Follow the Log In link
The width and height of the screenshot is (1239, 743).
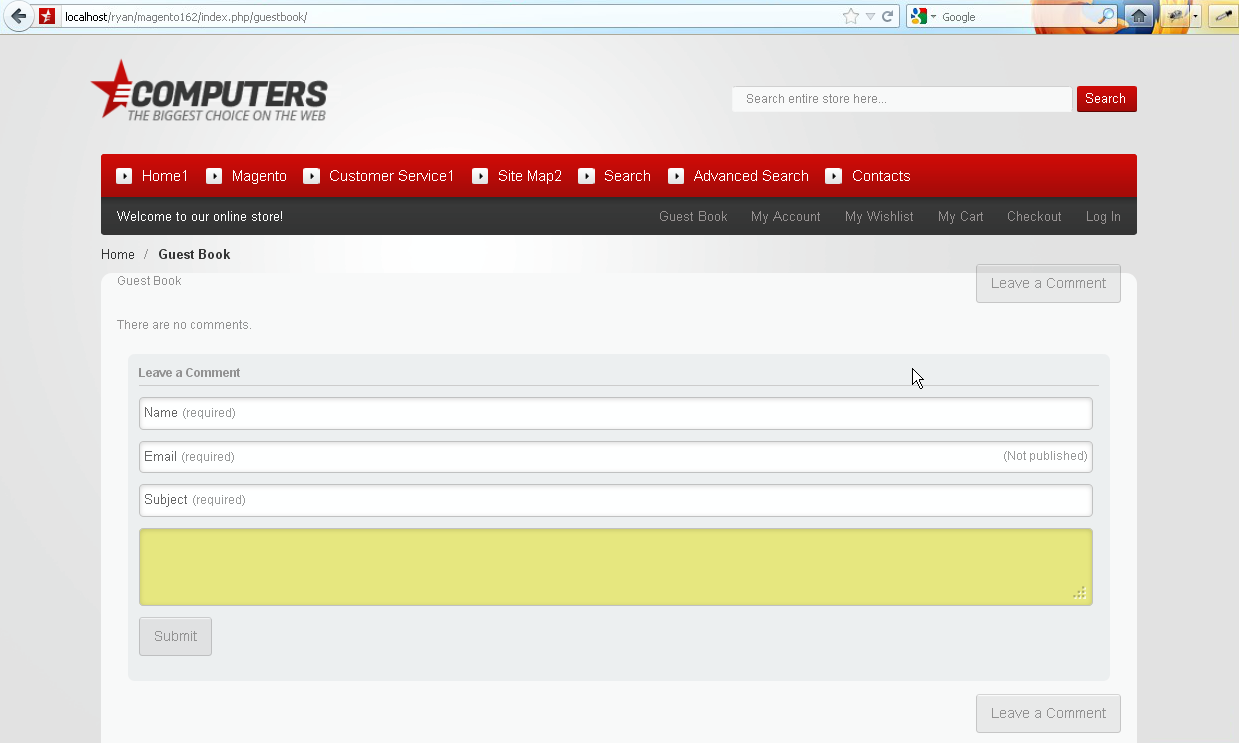tap(1103, 216)
